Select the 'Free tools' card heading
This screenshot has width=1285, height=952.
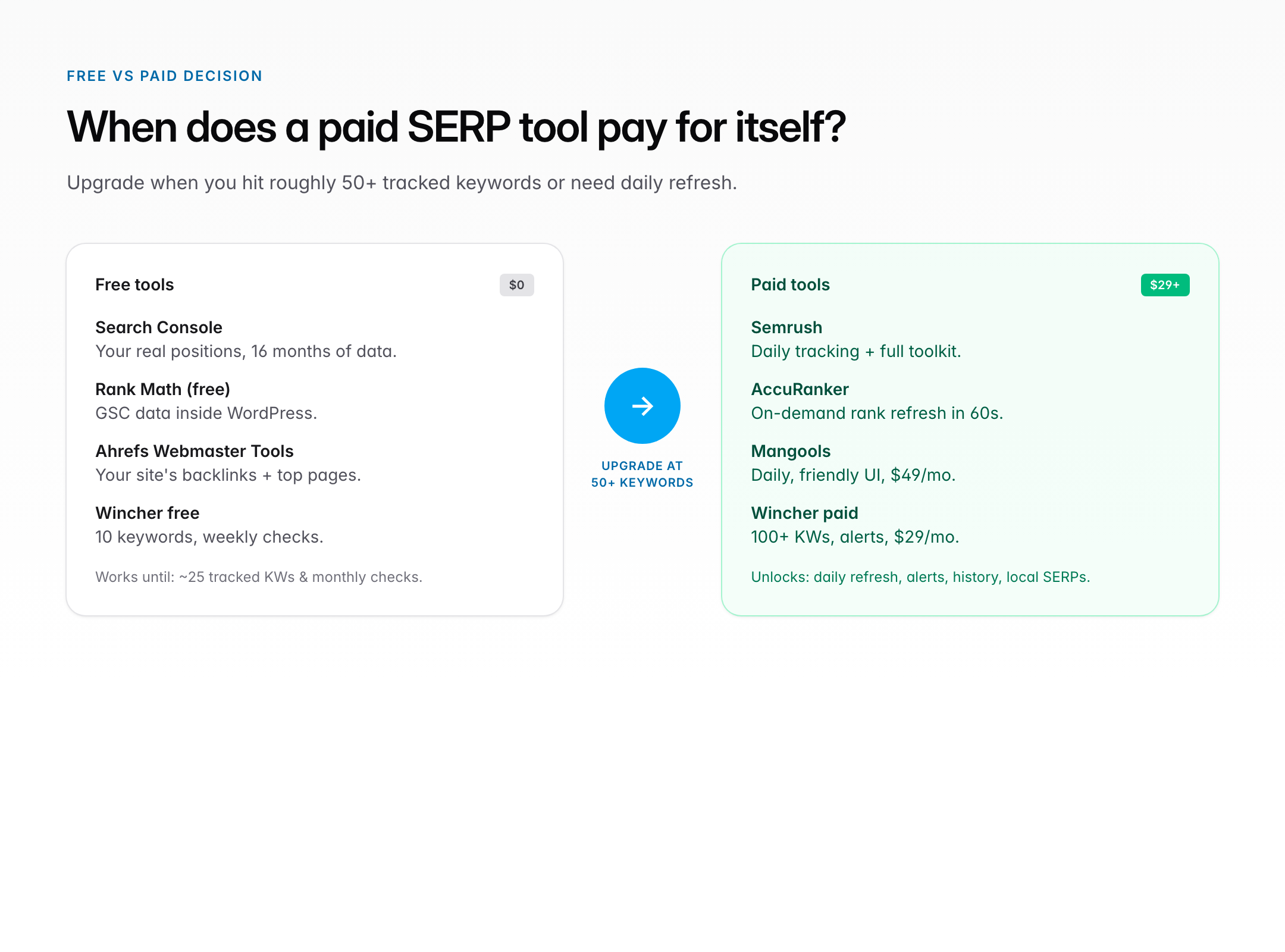pyautogui.click(x=134, y=285)
